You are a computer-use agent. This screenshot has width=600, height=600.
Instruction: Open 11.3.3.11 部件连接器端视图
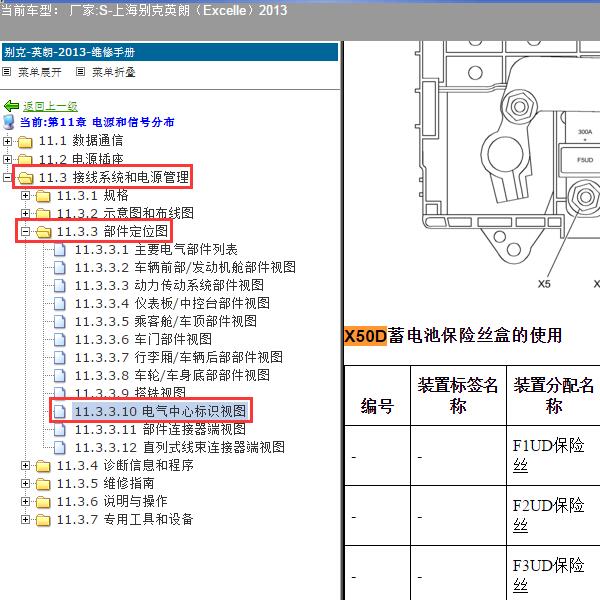[x=160, y=429]
